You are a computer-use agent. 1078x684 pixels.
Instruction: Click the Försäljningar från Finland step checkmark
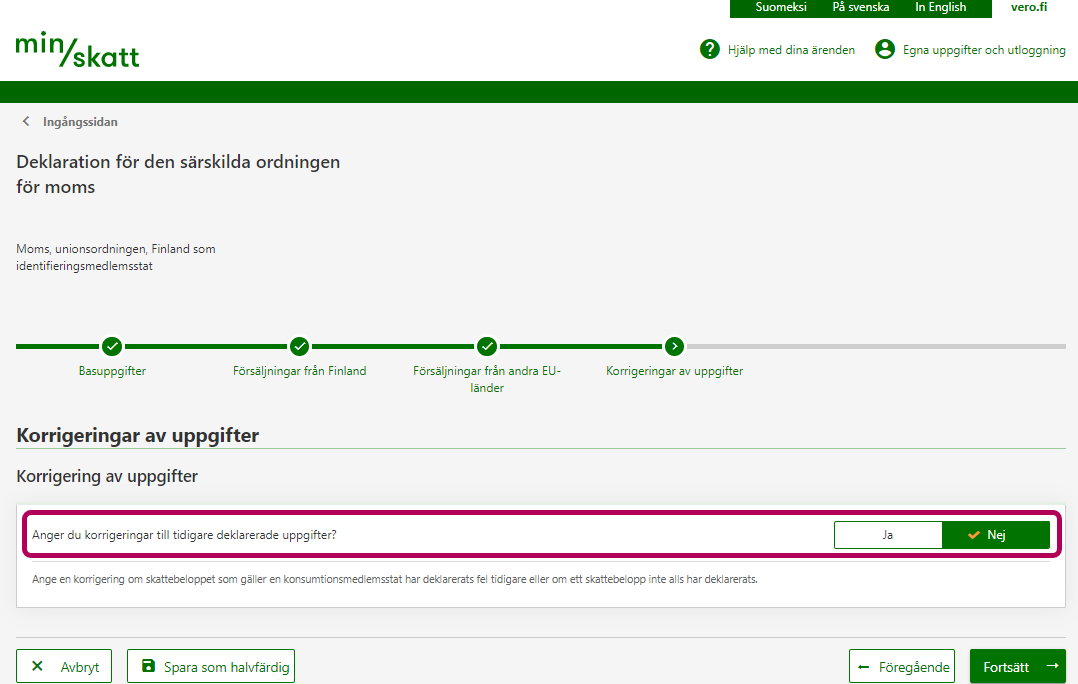point(299,346)
